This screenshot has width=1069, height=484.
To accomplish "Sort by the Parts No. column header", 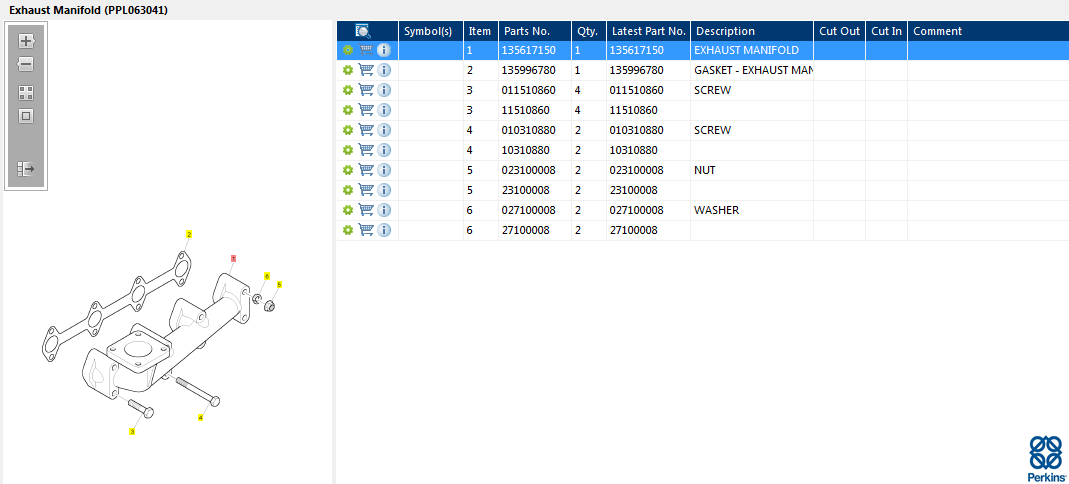I will (x=534, y=31).
